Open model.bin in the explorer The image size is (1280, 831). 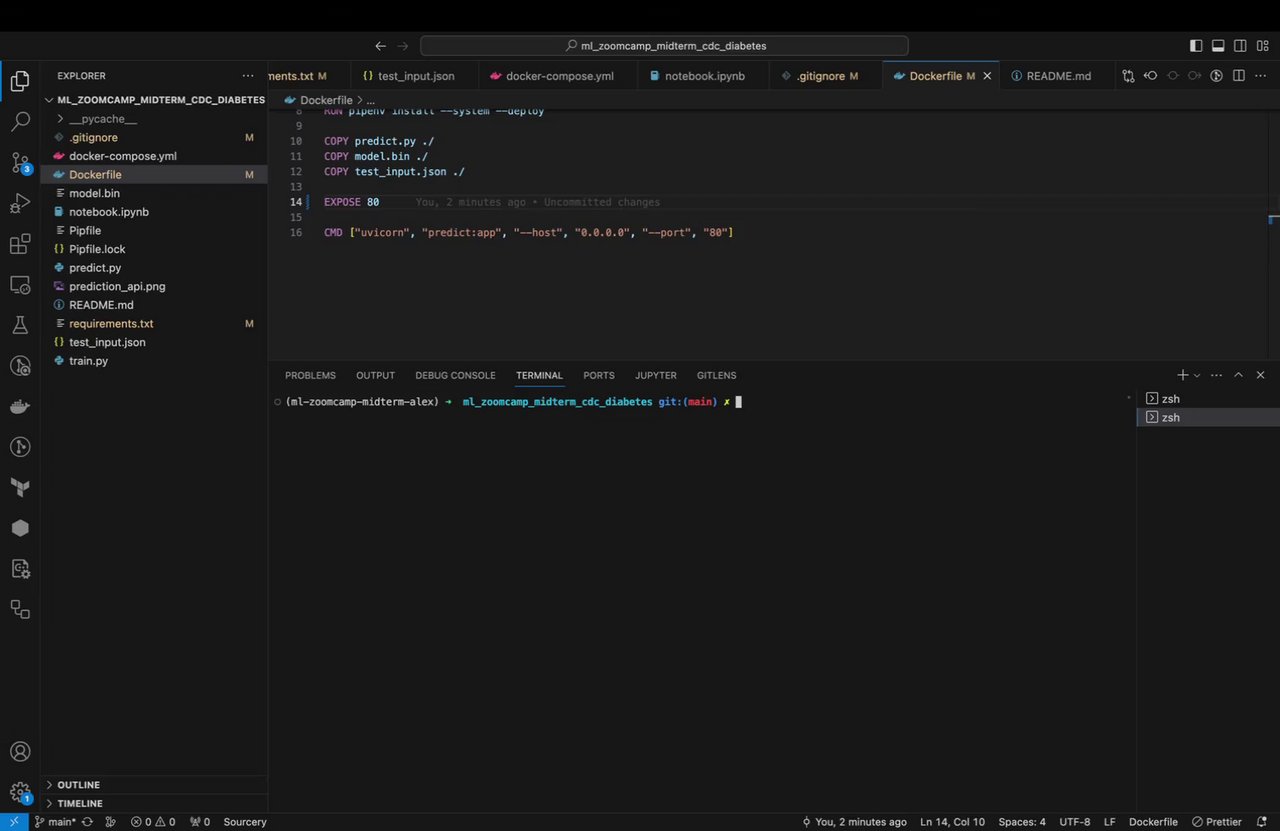(x=154, y=193)
